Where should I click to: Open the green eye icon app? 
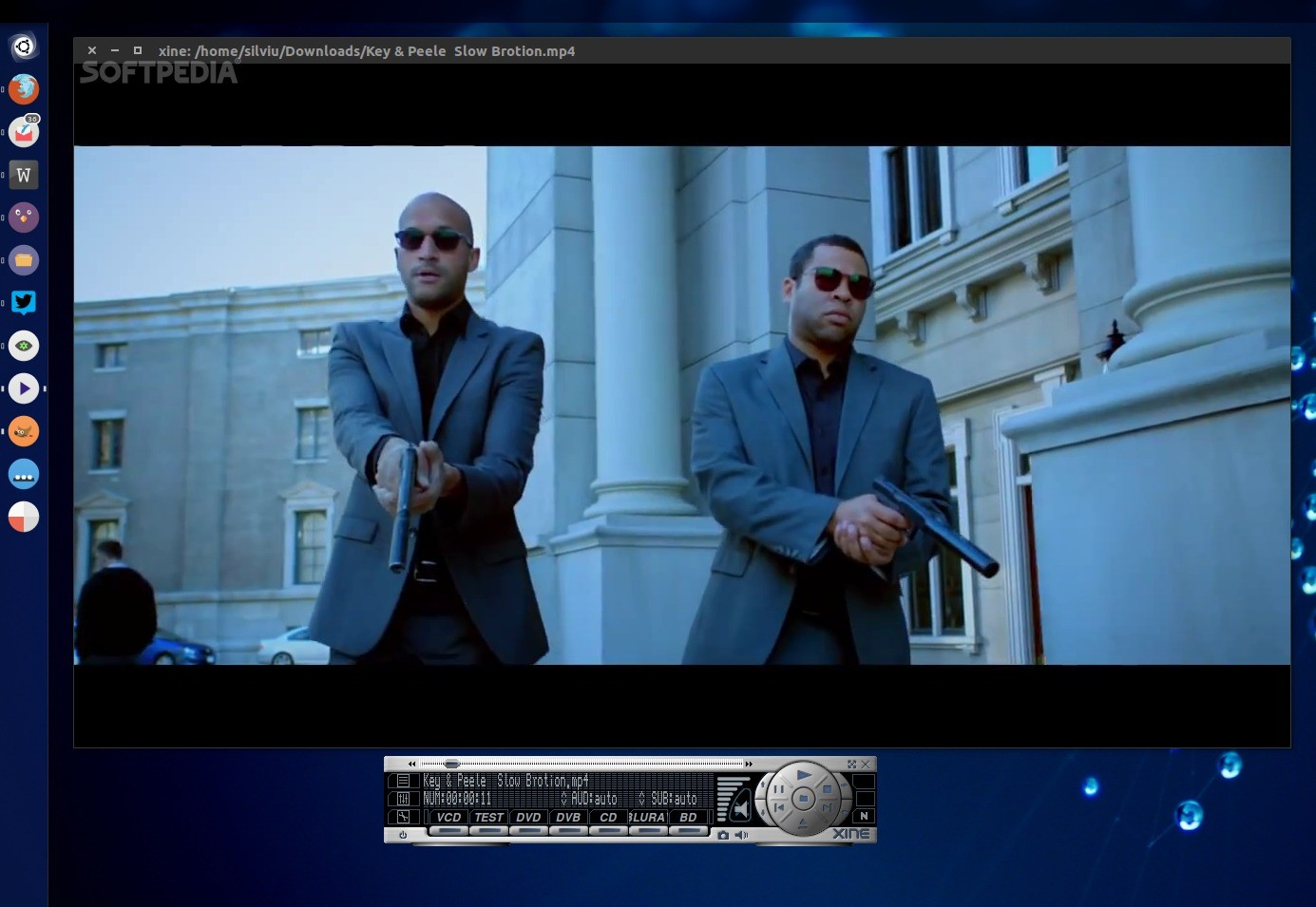(24, 346)
